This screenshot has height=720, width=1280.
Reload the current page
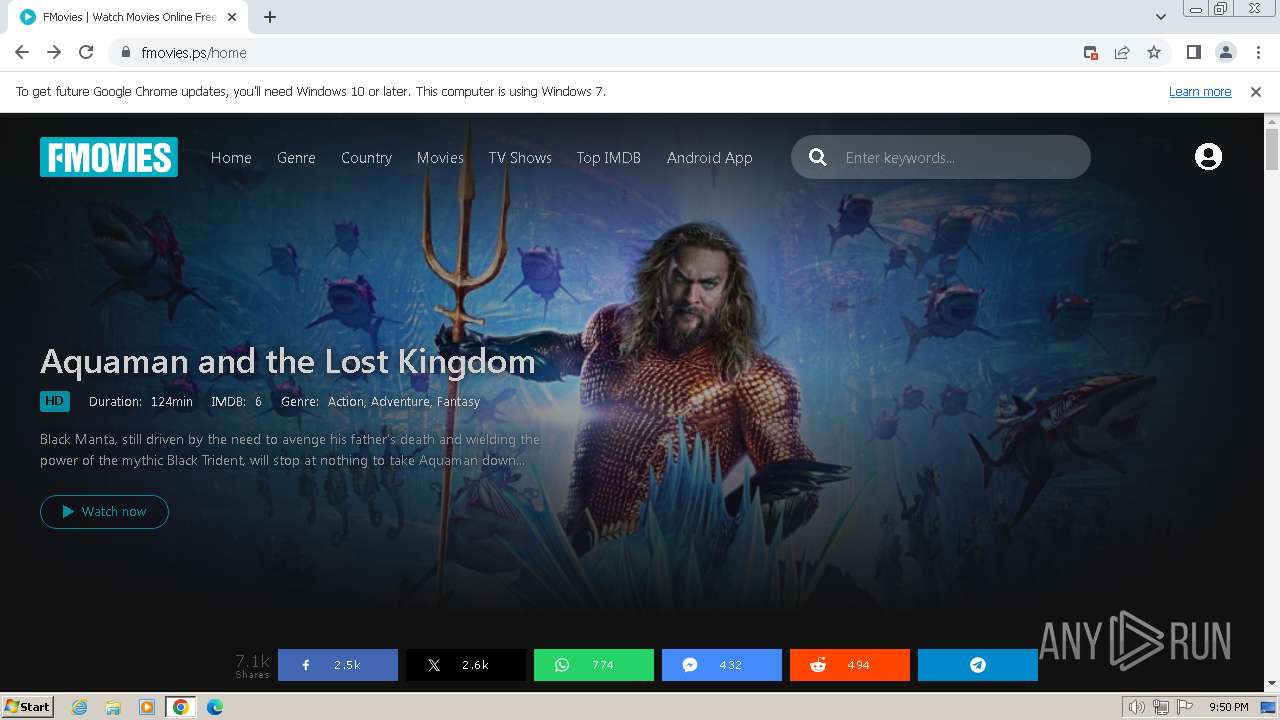(x=86, y=53)
